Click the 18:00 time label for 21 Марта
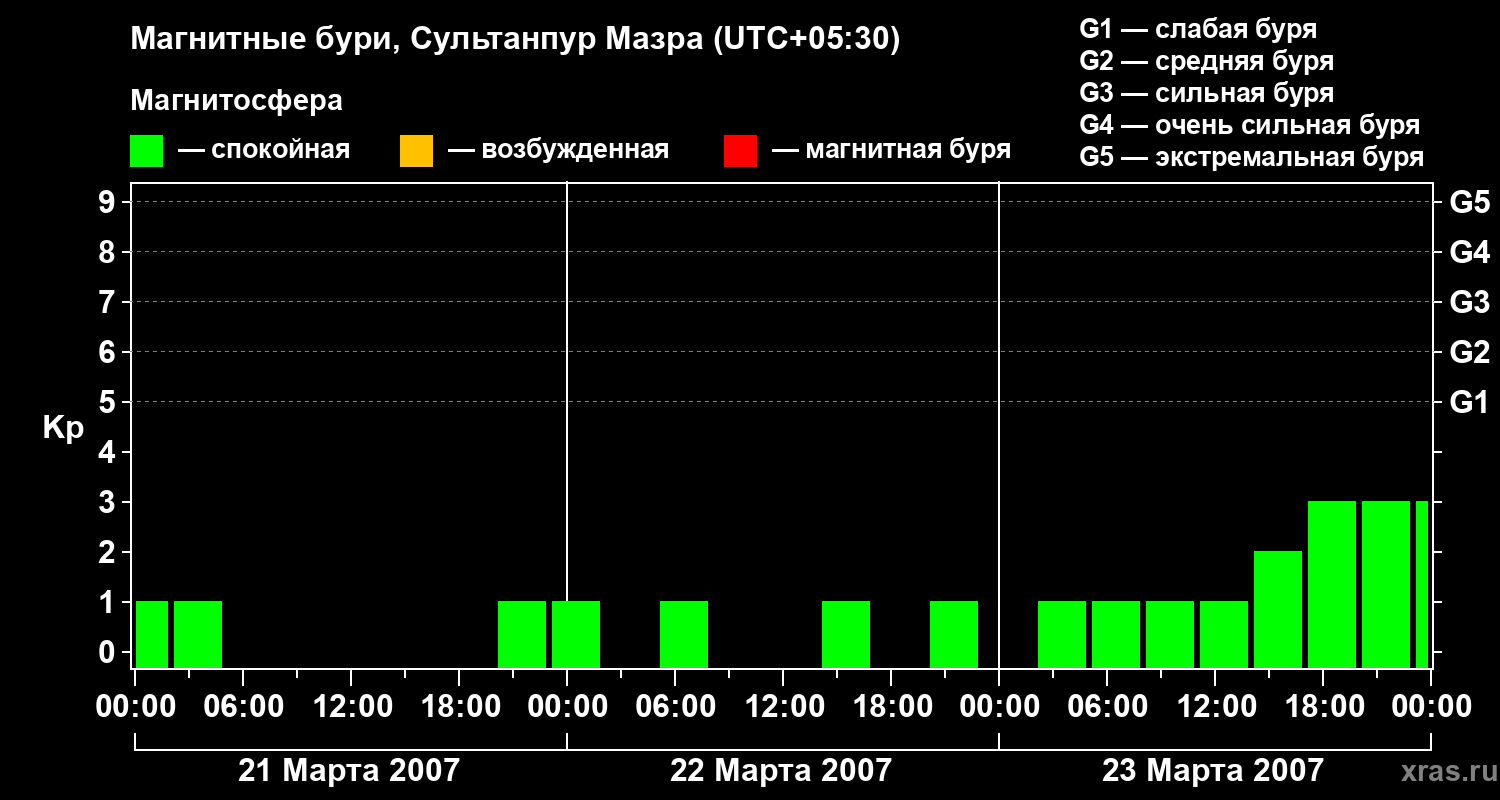 click(459, 707)
